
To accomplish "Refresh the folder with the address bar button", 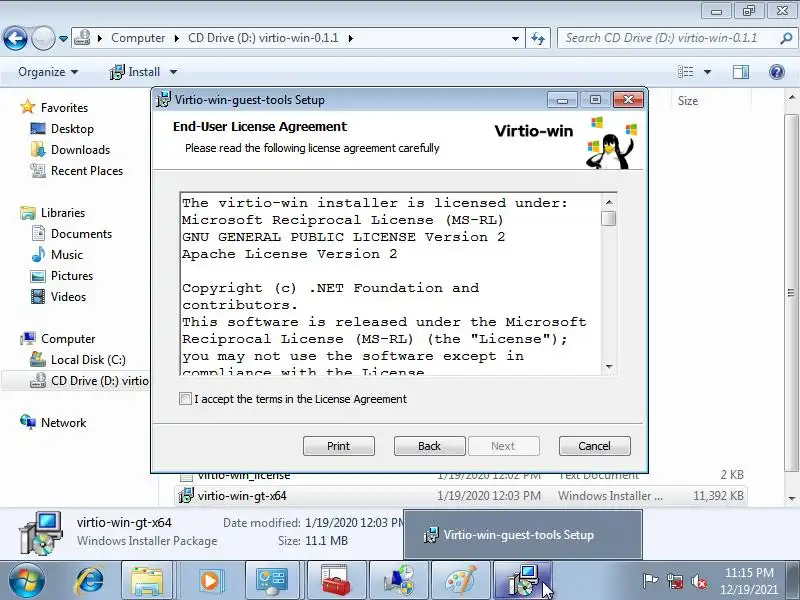I will (538, 38).
